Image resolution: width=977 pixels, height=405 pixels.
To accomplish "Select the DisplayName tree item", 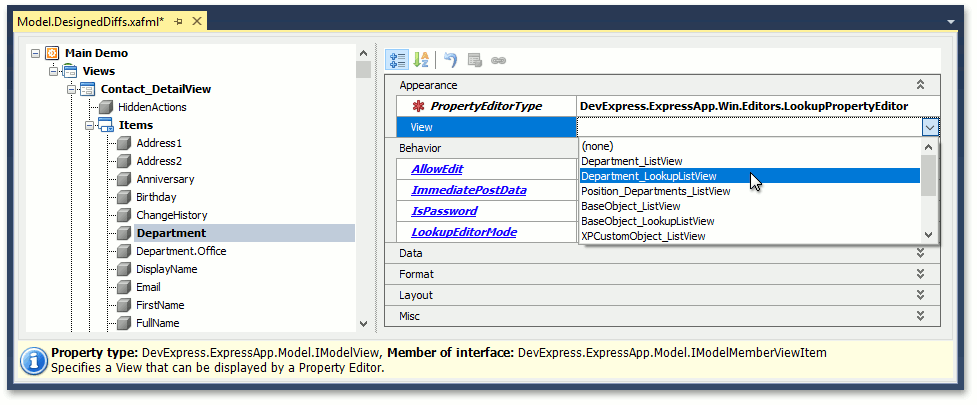I will (167, 270).
